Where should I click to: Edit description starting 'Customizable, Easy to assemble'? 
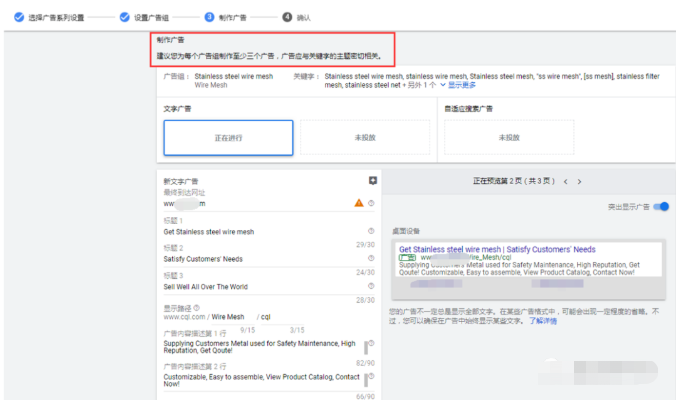click(262, 380)
